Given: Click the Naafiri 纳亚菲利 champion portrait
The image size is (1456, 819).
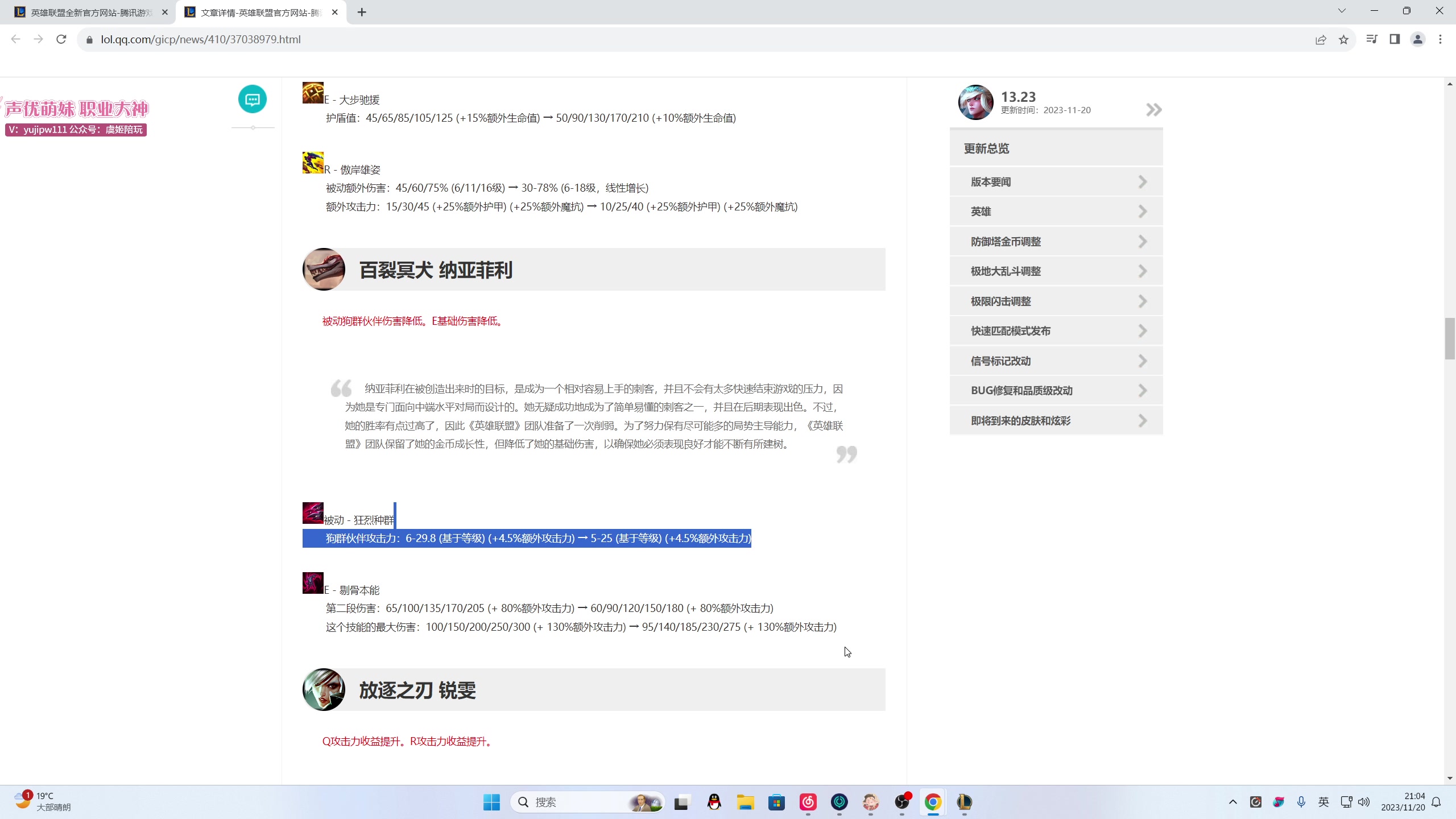Looking at the screenshot, I should (324, 269).
